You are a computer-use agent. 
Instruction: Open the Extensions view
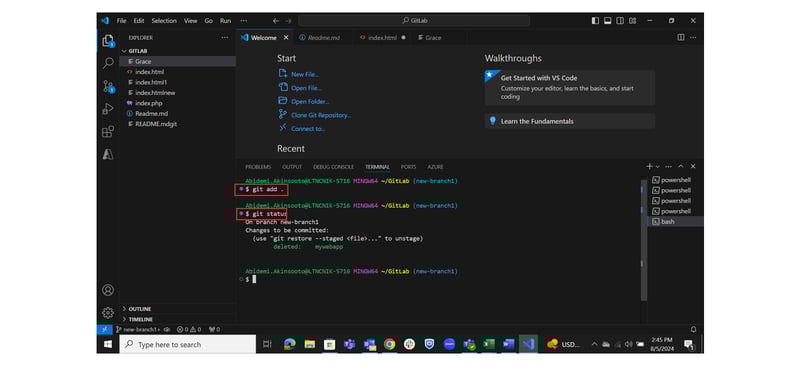(108, 132)
